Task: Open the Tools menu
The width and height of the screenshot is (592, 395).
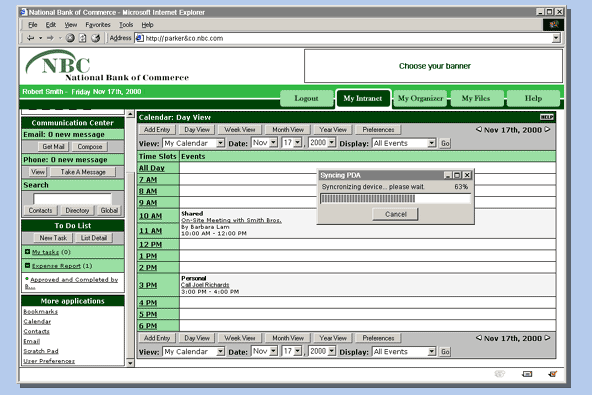Action: (126, 25)
